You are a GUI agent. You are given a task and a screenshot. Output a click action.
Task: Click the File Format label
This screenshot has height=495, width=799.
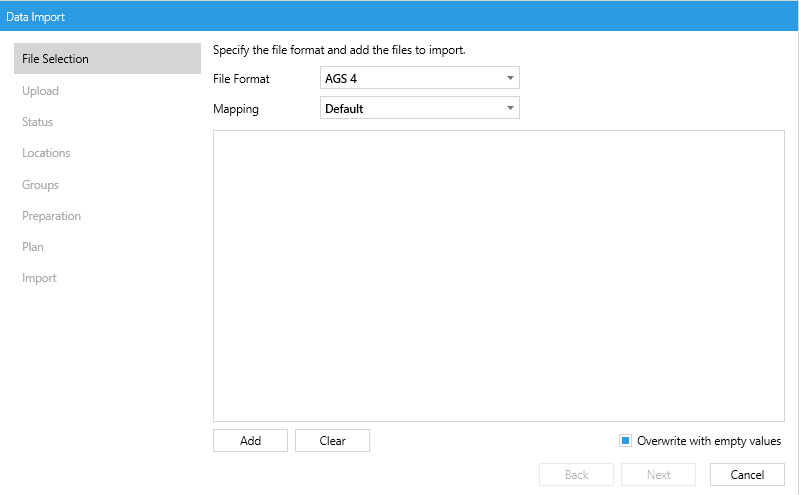(x=241, y=79)
